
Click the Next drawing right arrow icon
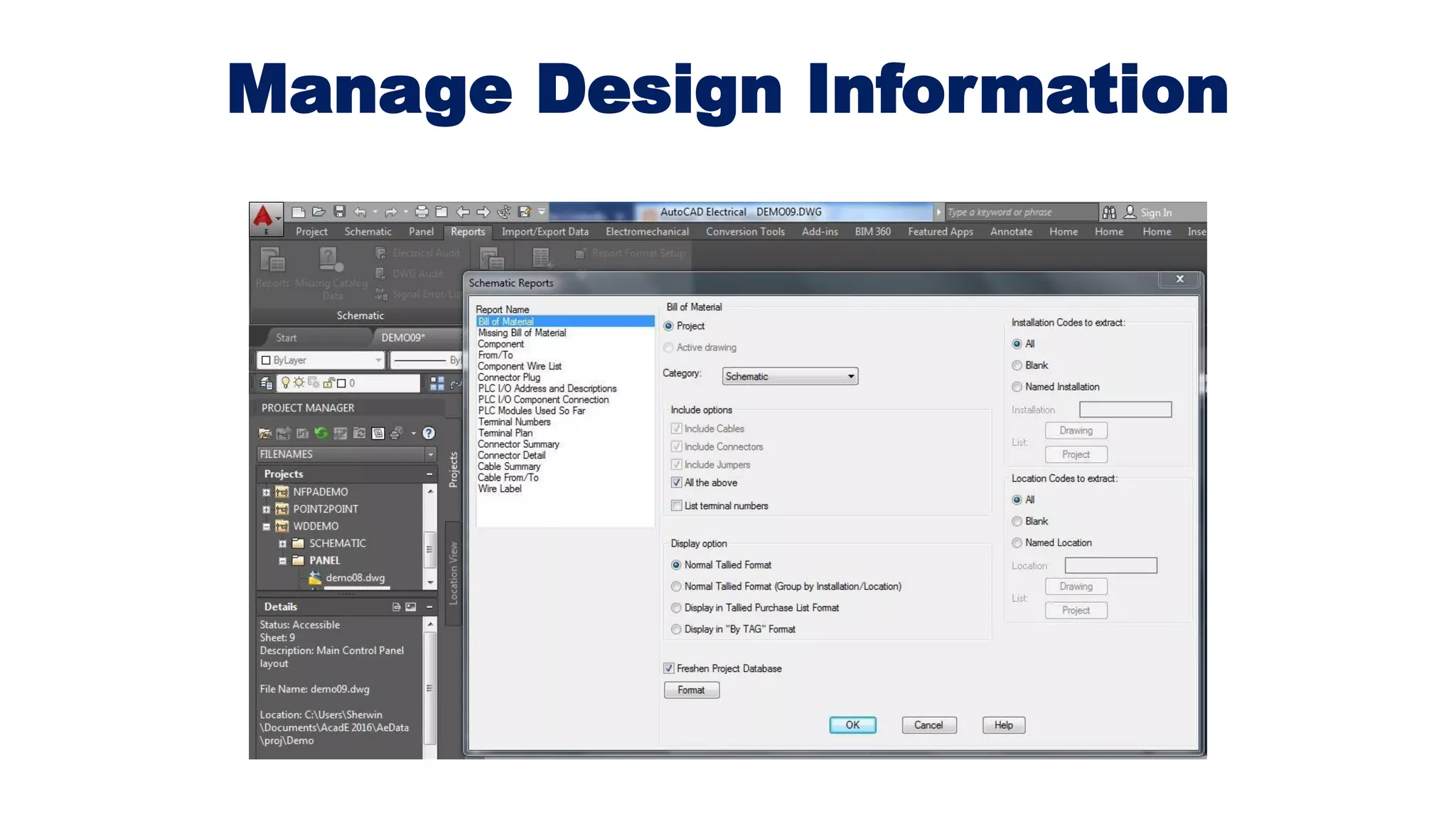(x=483, y=212)
